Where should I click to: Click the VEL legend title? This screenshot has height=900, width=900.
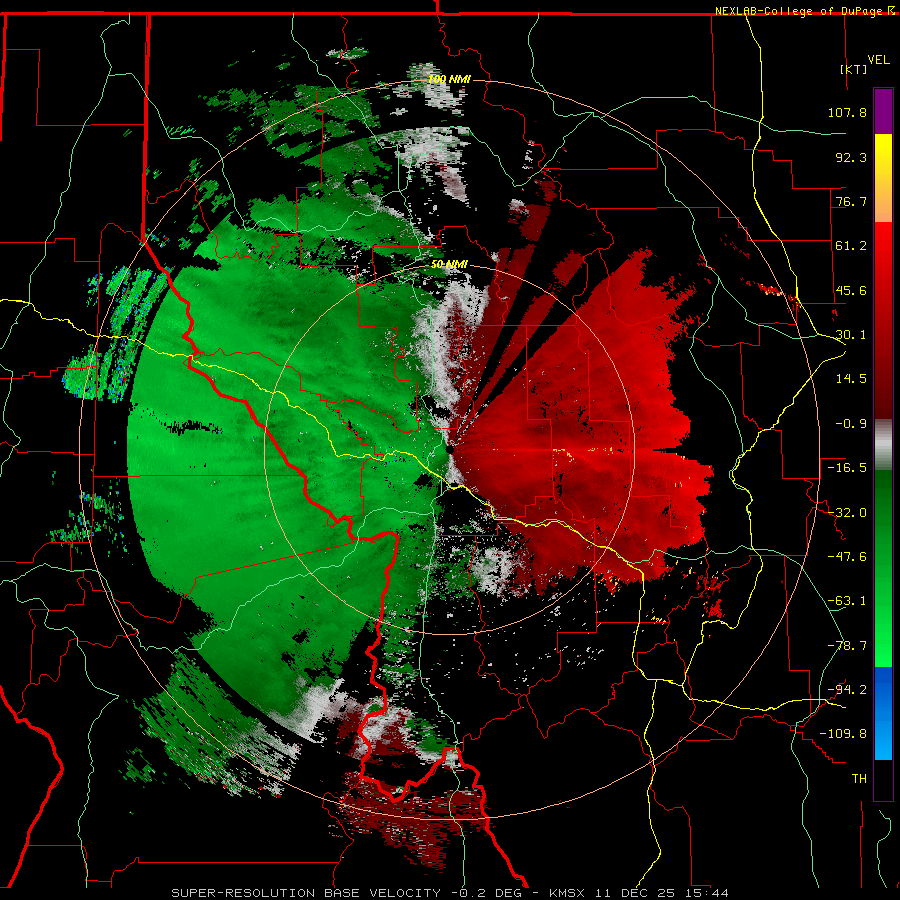(x=878, y=59)
